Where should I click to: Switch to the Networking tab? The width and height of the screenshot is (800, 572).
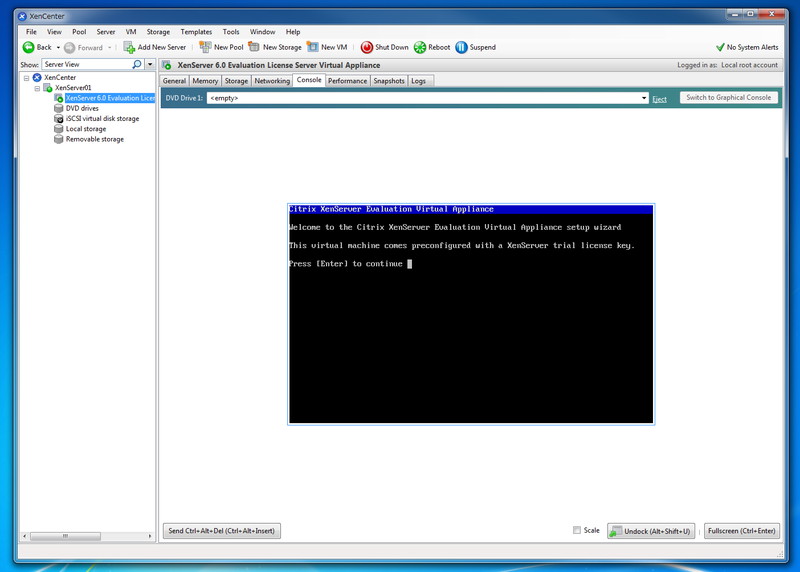[x=272, y=81]
